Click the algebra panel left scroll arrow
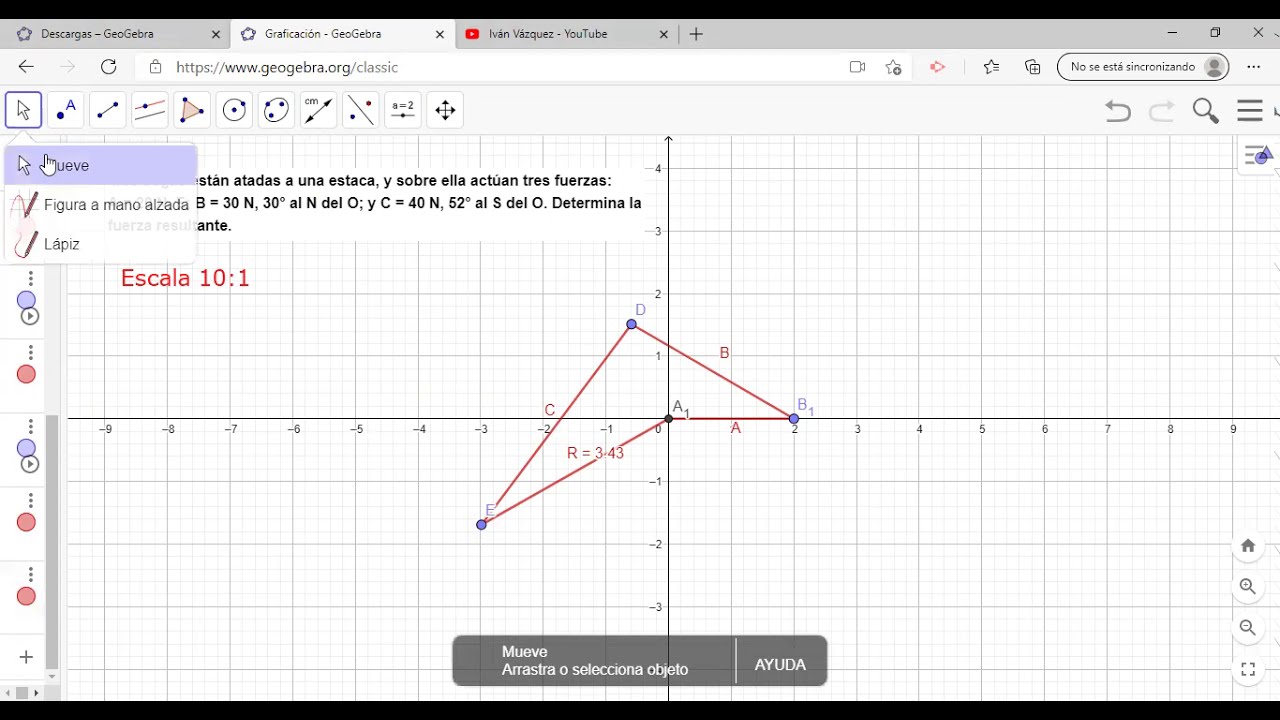The width and height of the screenshot is (1280, 720). [10, 692]
